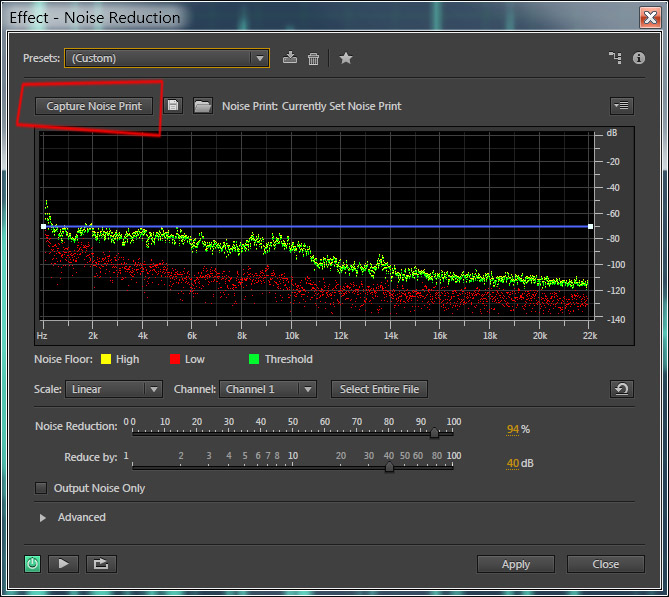The image size is (669, 597).
Task: Apply the noise reduction effect
Action: pyautogui.click(x=516, y=564)
